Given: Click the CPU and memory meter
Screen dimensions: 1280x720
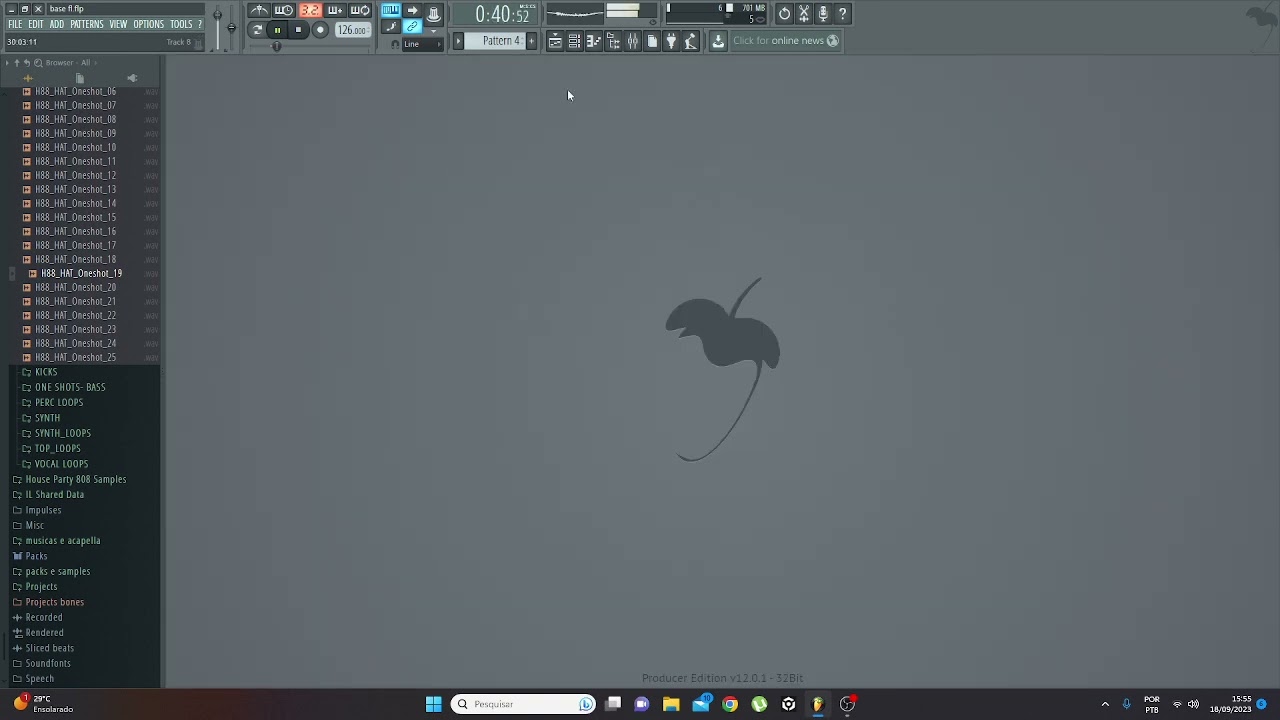Looking at the screenshot, I should pos(716,14).
